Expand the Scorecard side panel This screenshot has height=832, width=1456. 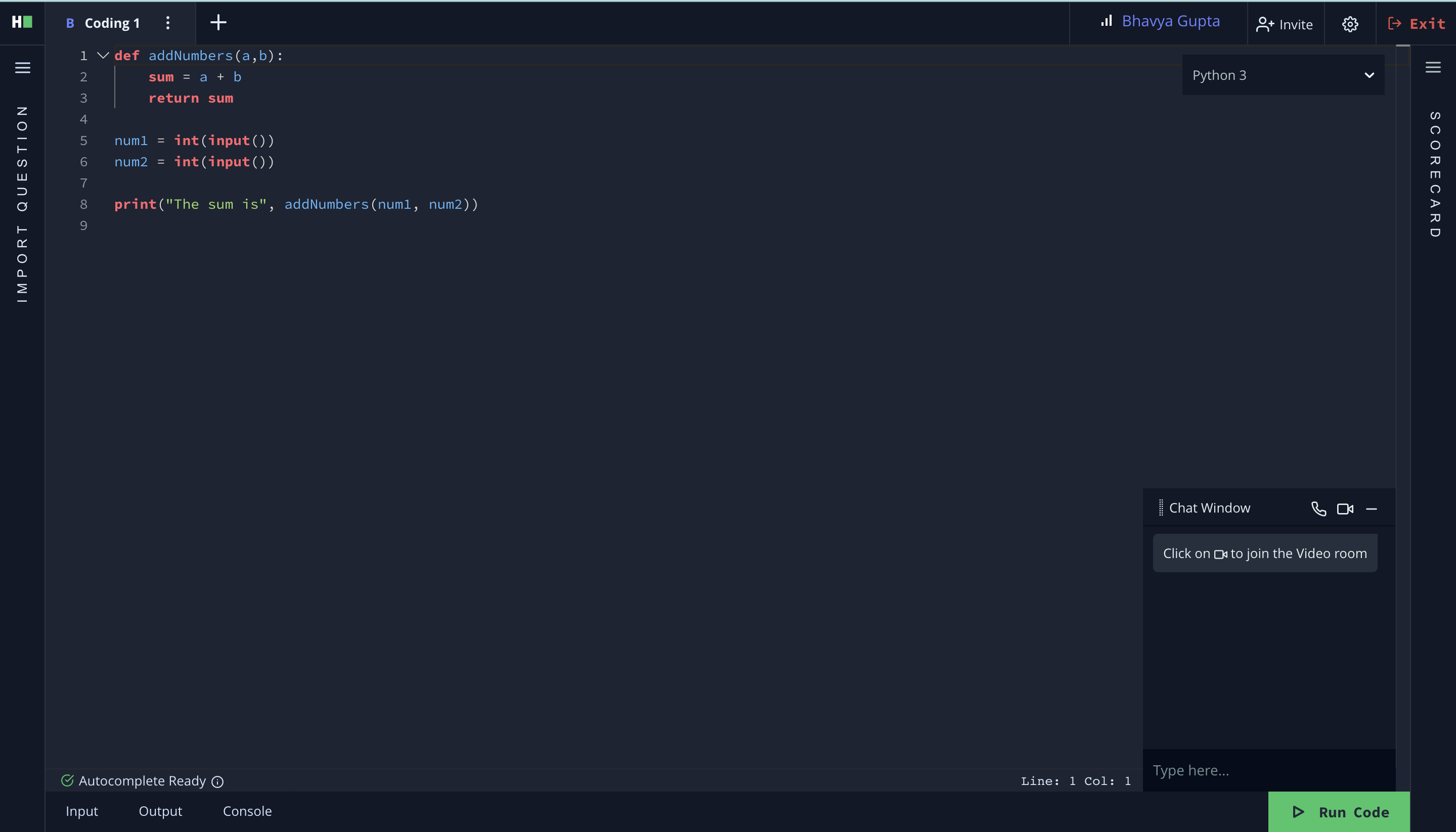coord(1434,174)
